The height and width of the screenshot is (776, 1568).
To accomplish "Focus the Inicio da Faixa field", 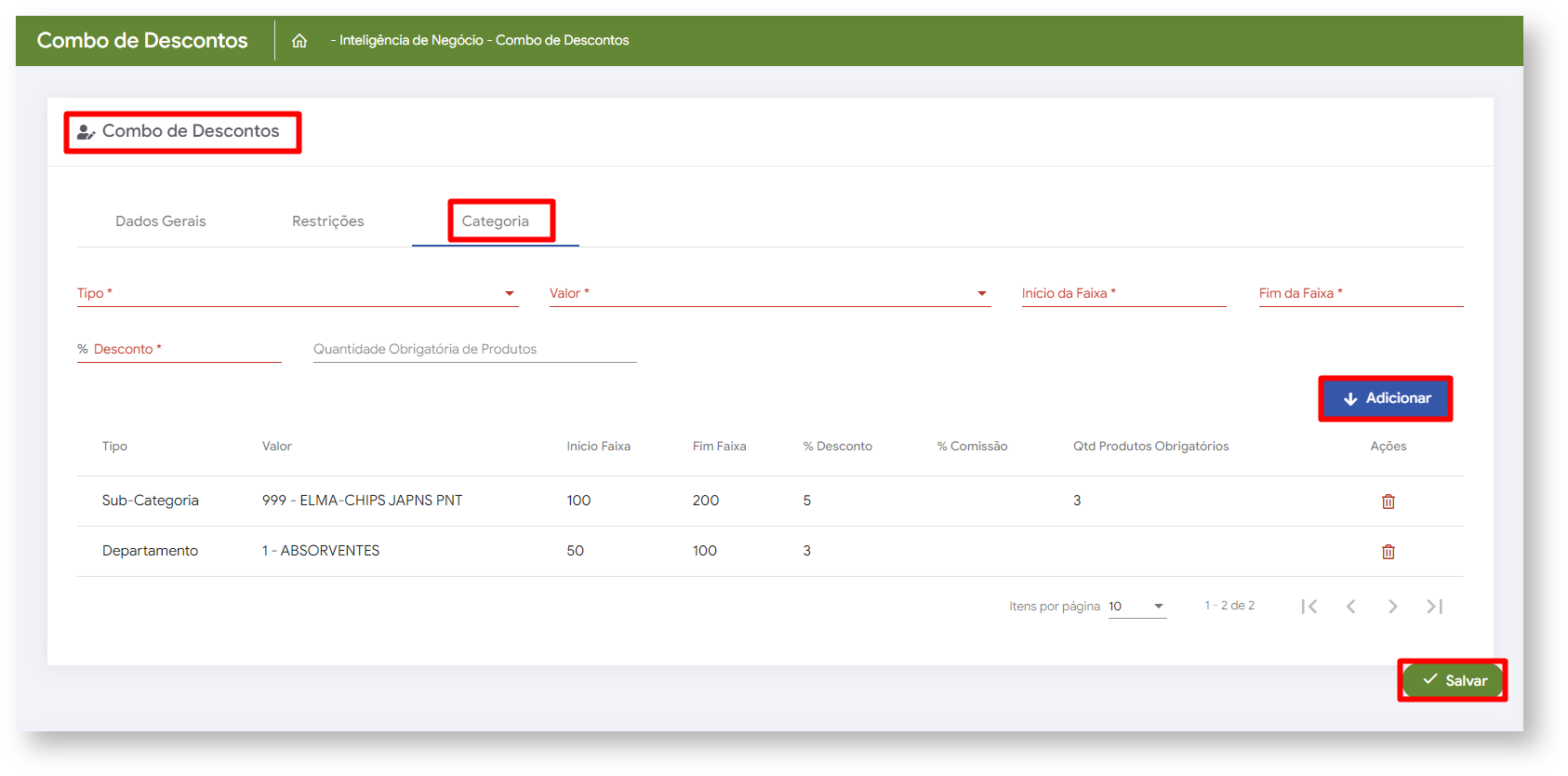I will tap(1123, 294).
